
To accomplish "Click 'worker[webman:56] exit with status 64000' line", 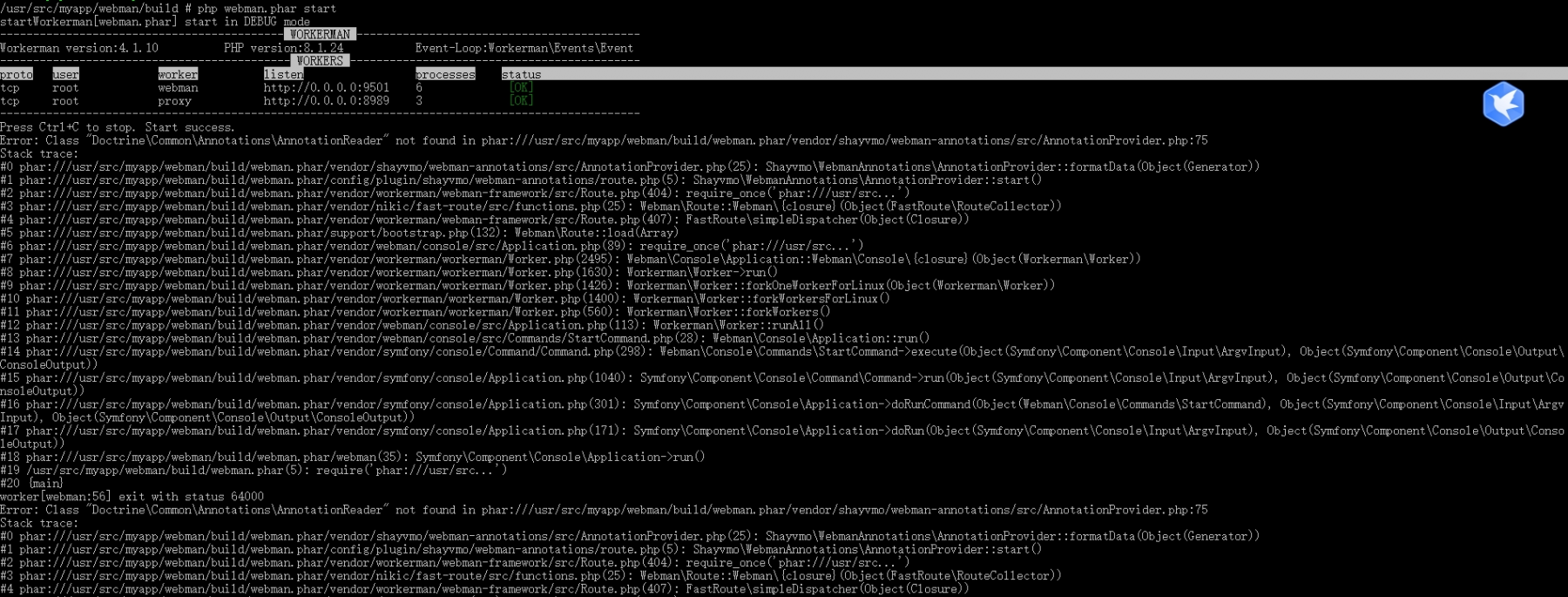I will pyautogui.click(x=132, y=497).
